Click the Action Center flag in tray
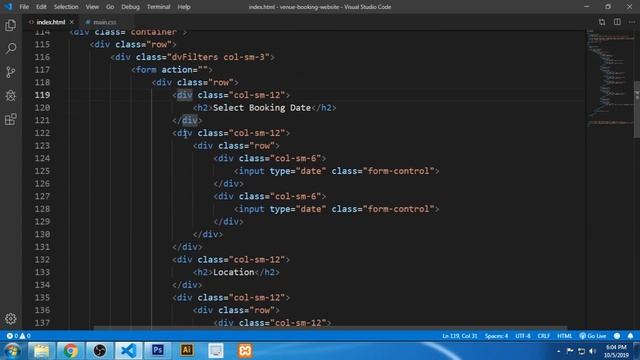This screenshot has width=640, height=360. [x=570, y=351]
